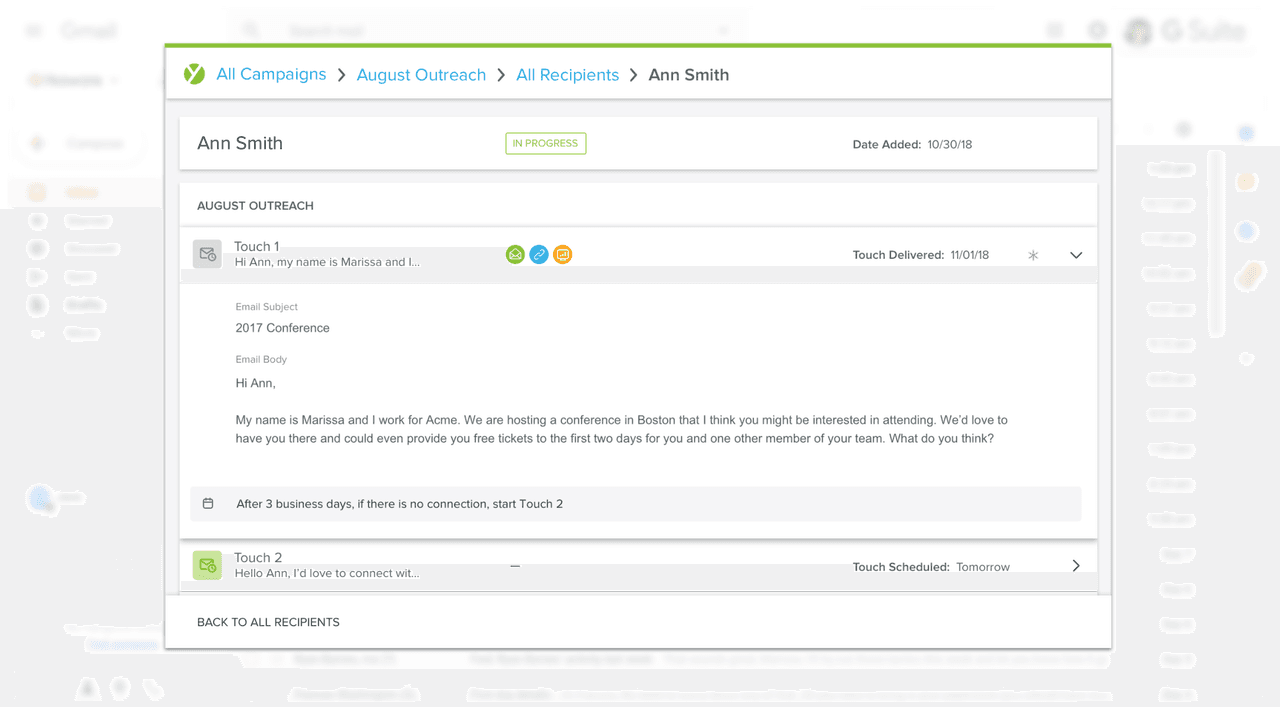The height and width of the screenshot is (707, 1280).
Task: Click the Touch 1 email envelope icon
Action: coord(207,254)
